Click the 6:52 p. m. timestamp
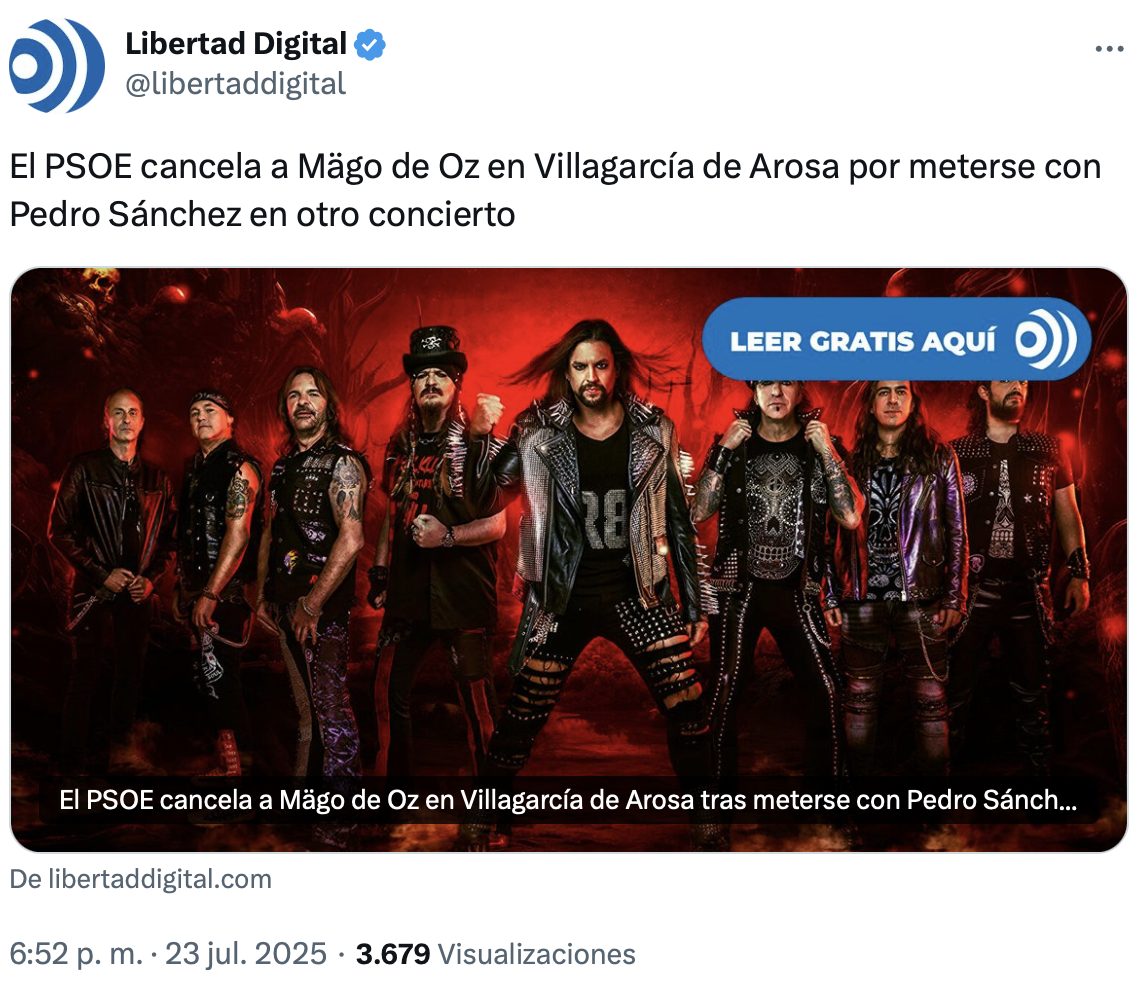1148x992 pixels. click(76, 954)
